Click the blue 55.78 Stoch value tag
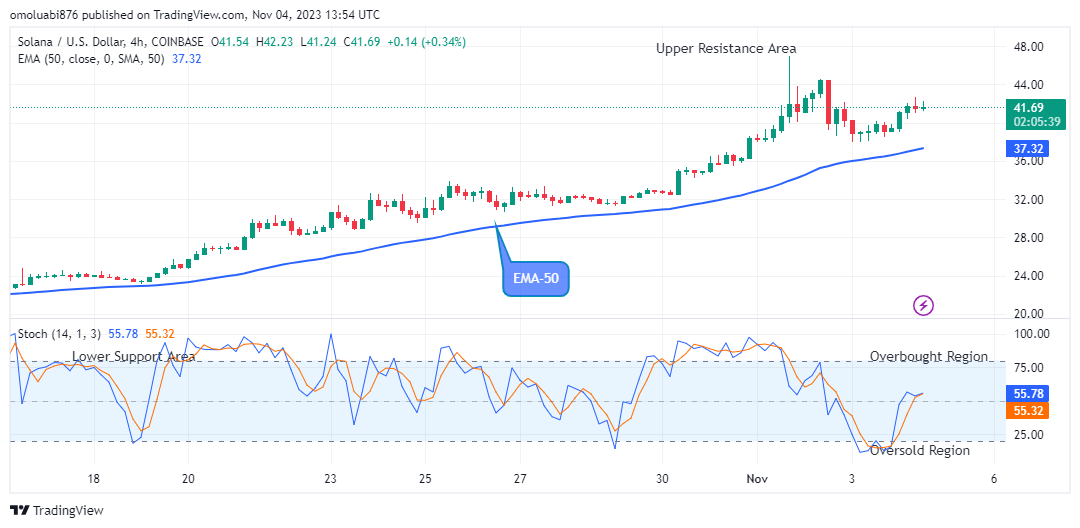1080x528 pixels. [1028, 395]
